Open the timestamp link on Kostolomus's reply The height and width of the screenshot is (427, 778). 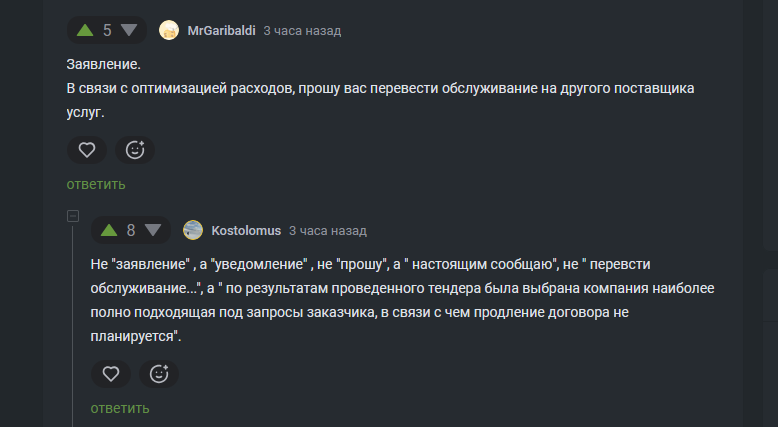[x=327, y=231]
